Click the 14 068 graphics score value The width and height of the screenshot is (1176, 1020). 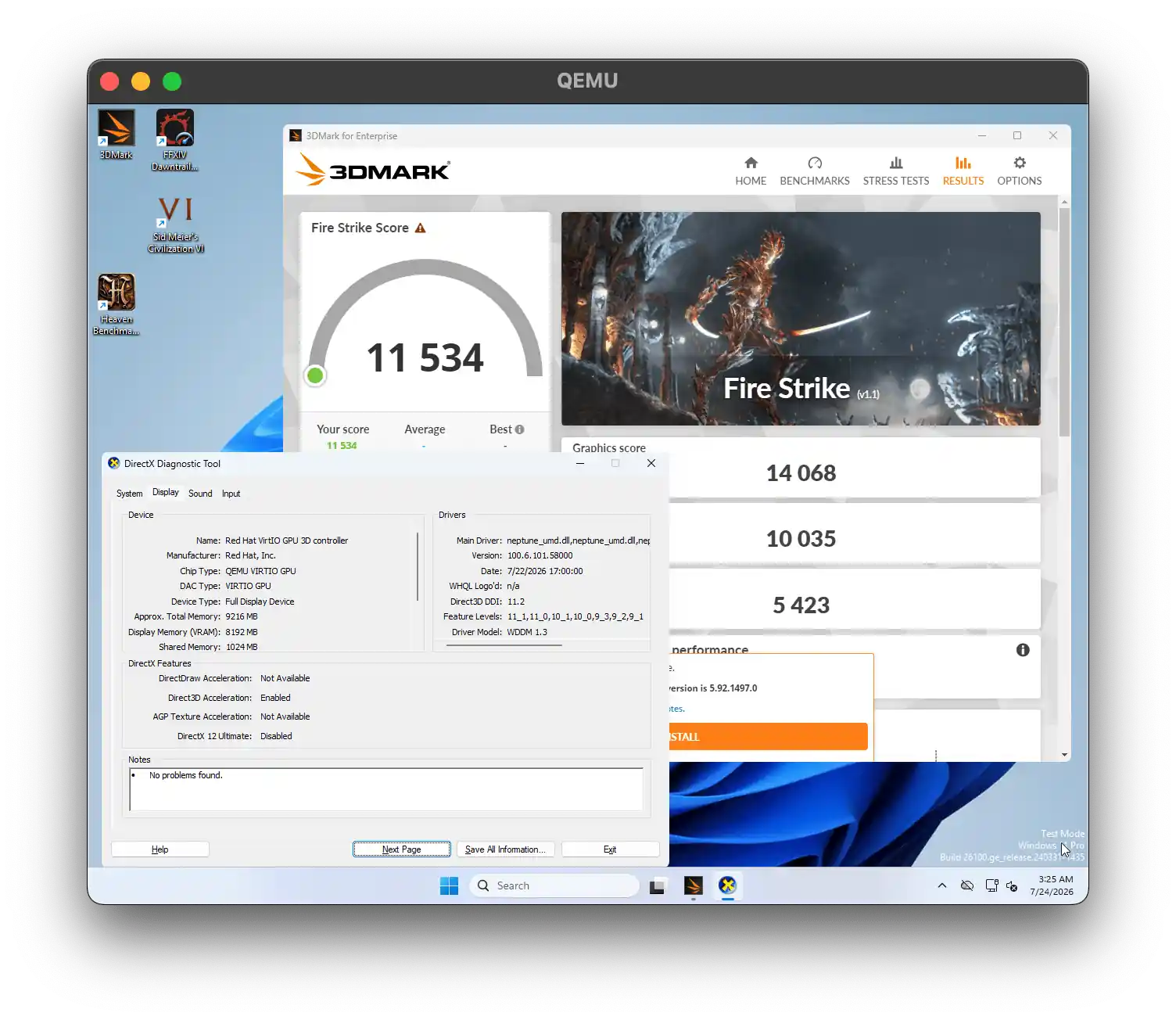(x=801, y=473)
